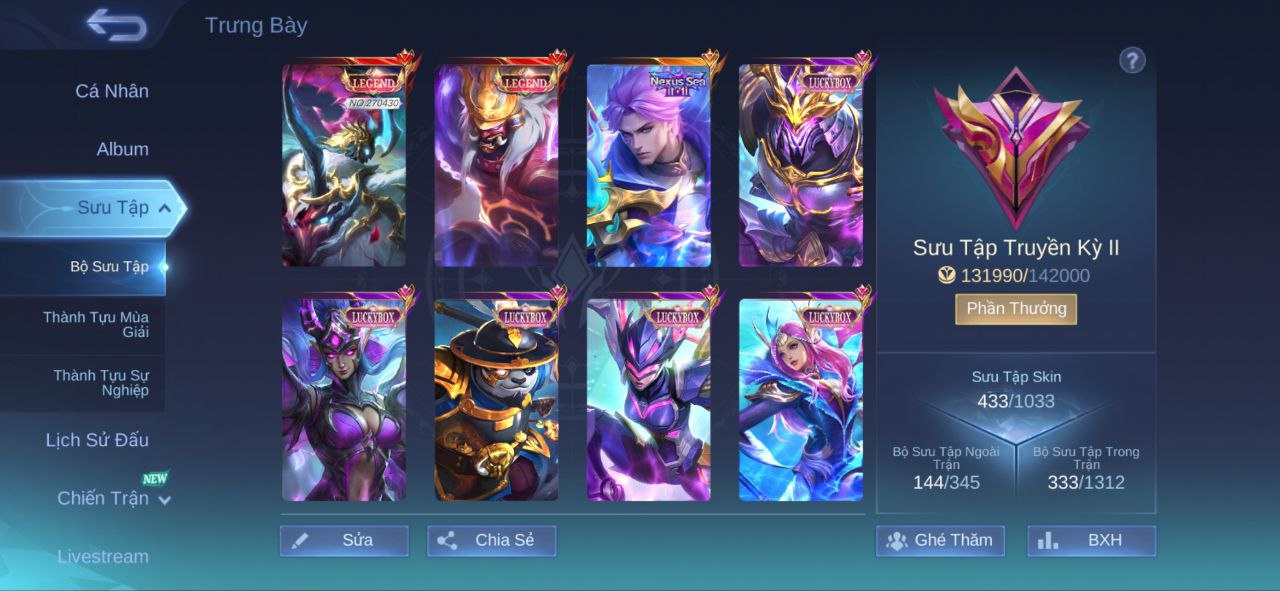Tap the visitors icon on Ghé Thăm

click(896, 541)
